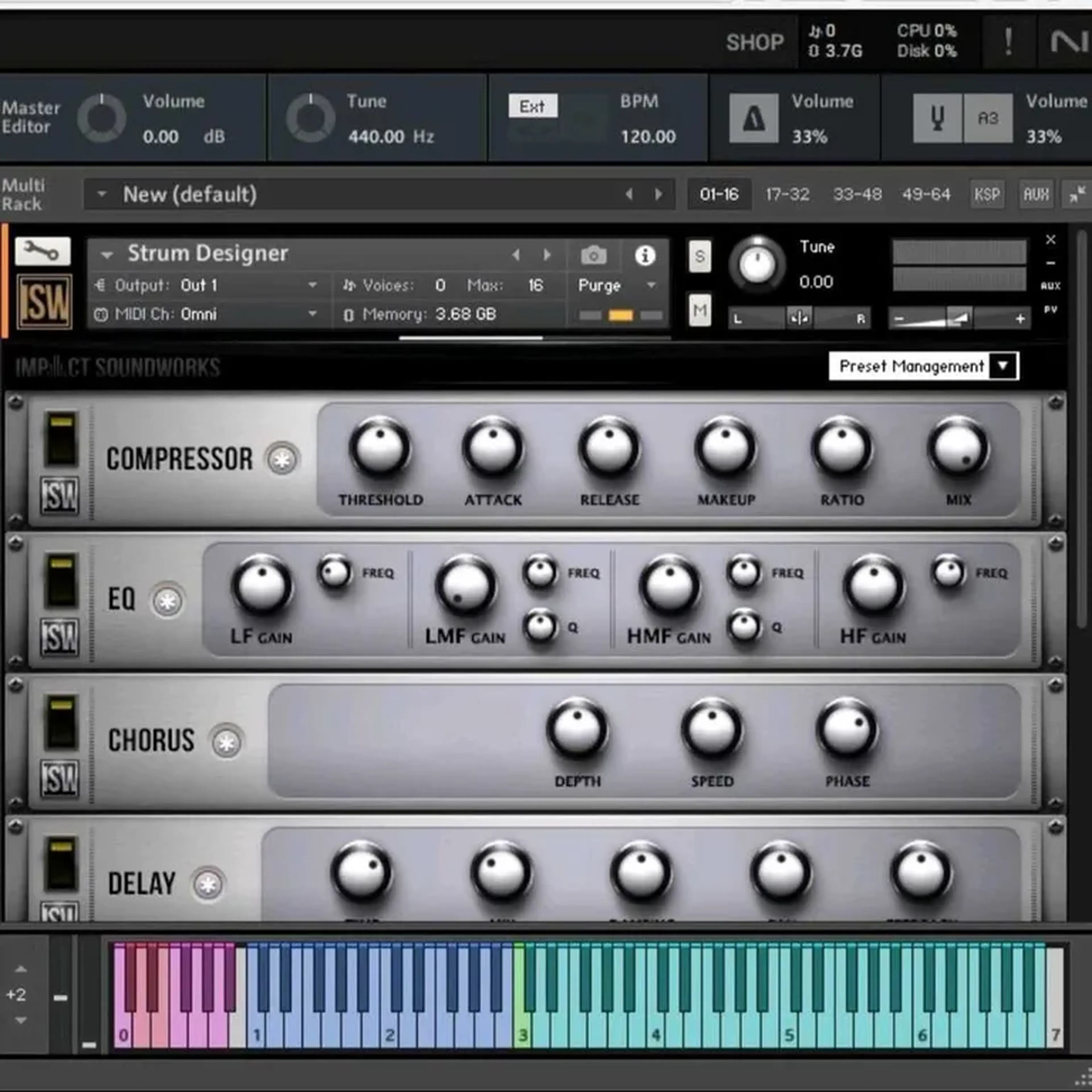Click the instrument Tune knob

(757, 264)
